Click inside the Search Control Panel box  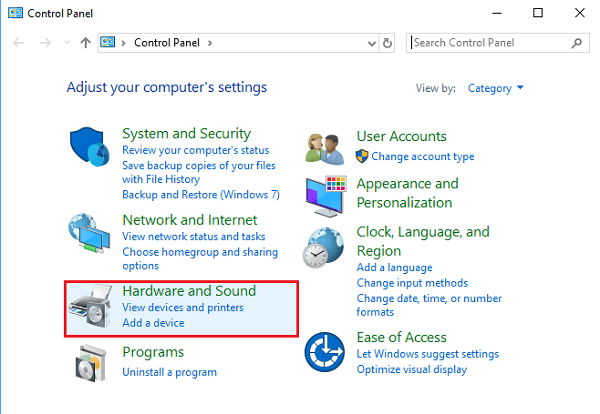coord(490,43)
